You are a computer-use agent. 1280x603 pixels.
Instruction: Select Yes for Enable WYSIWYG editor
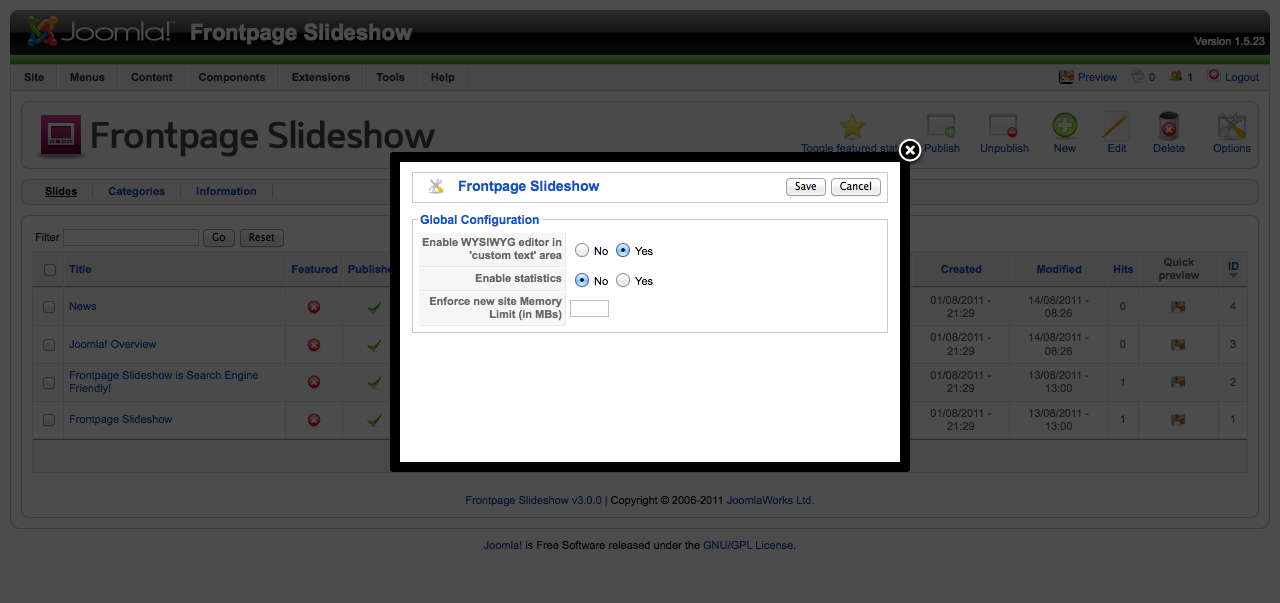[623, 251]
